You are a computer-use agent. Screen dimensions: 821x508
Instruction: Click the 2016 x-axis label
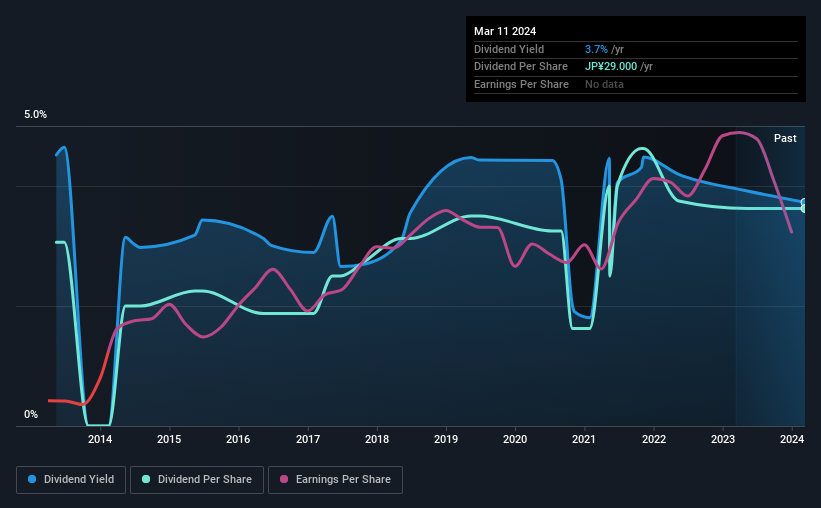pyautogui.click(x=238, y=439)
